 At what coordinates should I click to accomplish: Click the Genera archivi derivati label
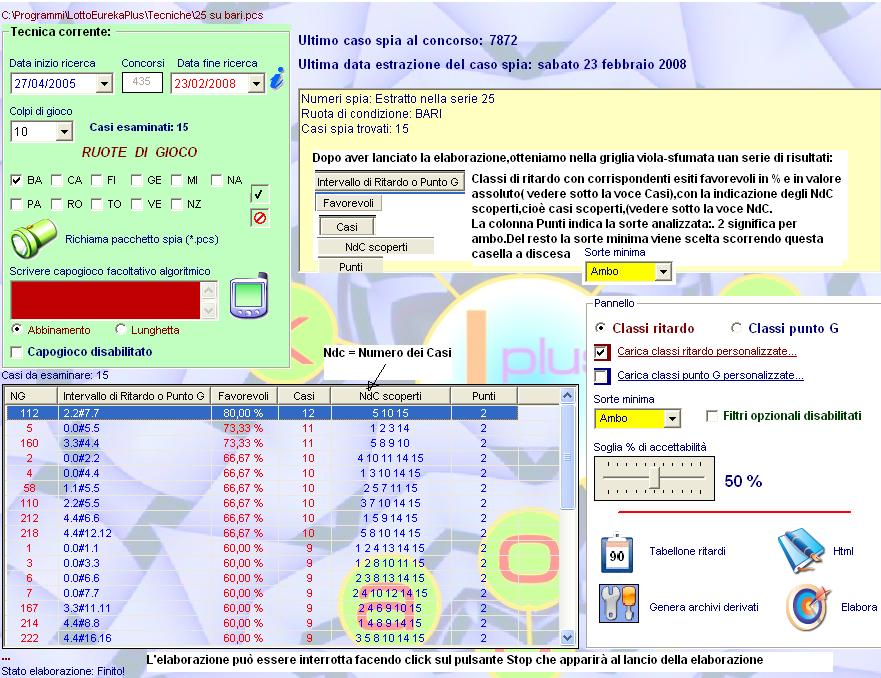point(704,607)
